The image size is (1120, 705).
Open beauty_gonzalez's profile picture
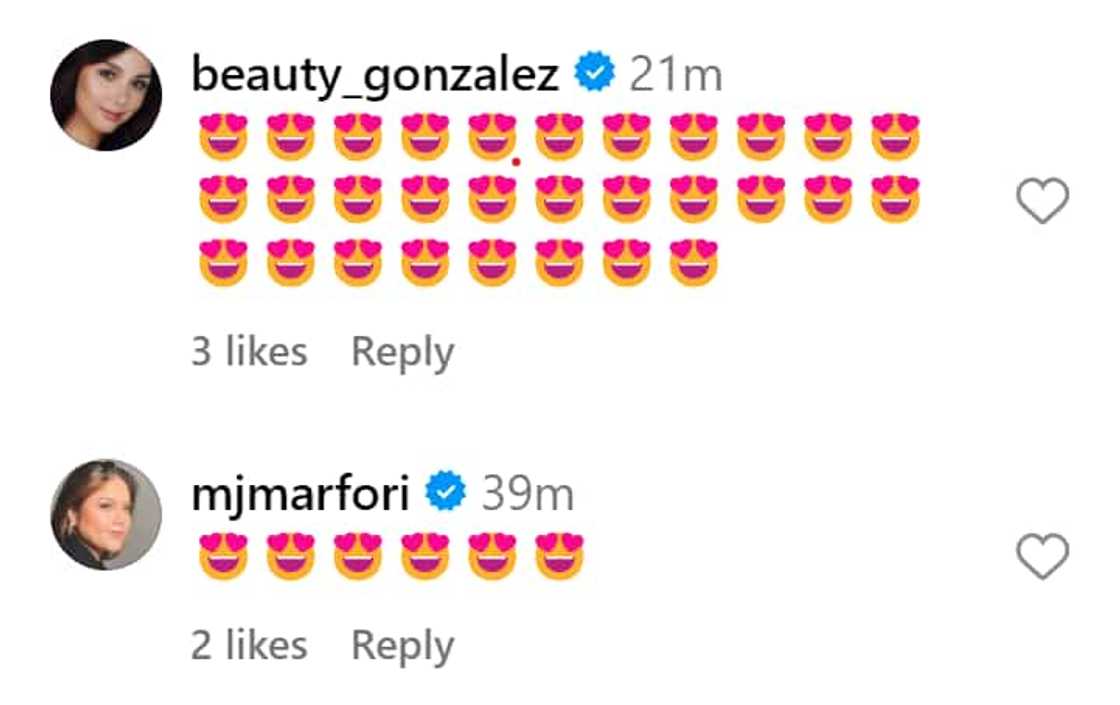(106, 95)
